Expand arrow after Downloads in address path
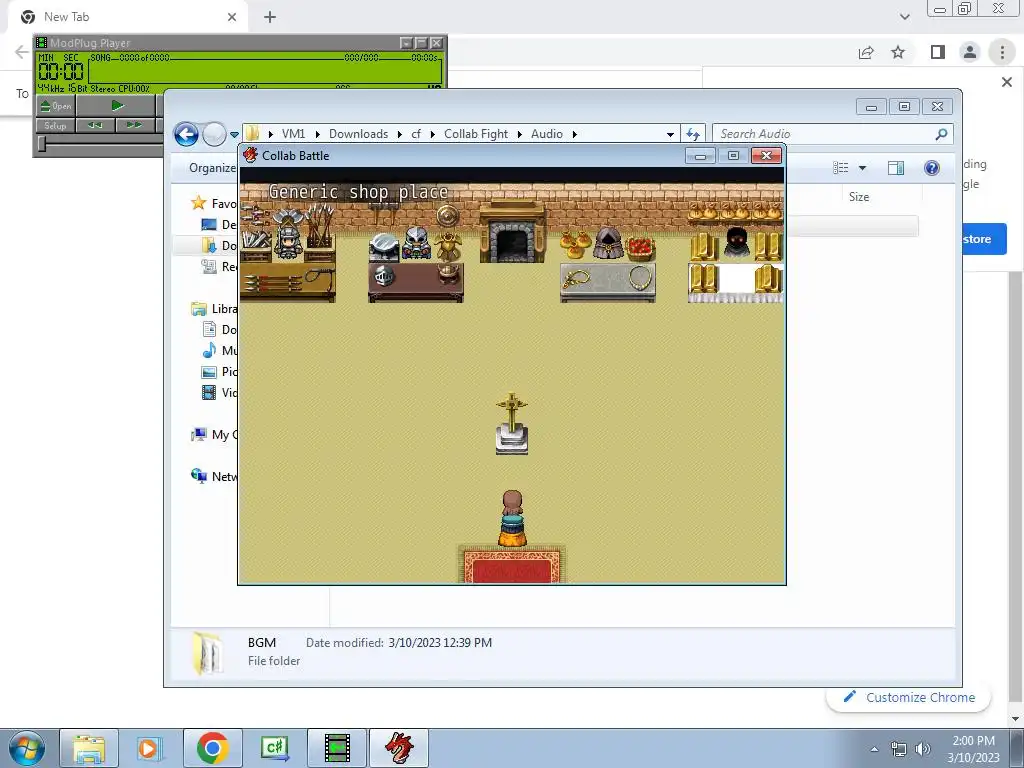 (400, 135)
